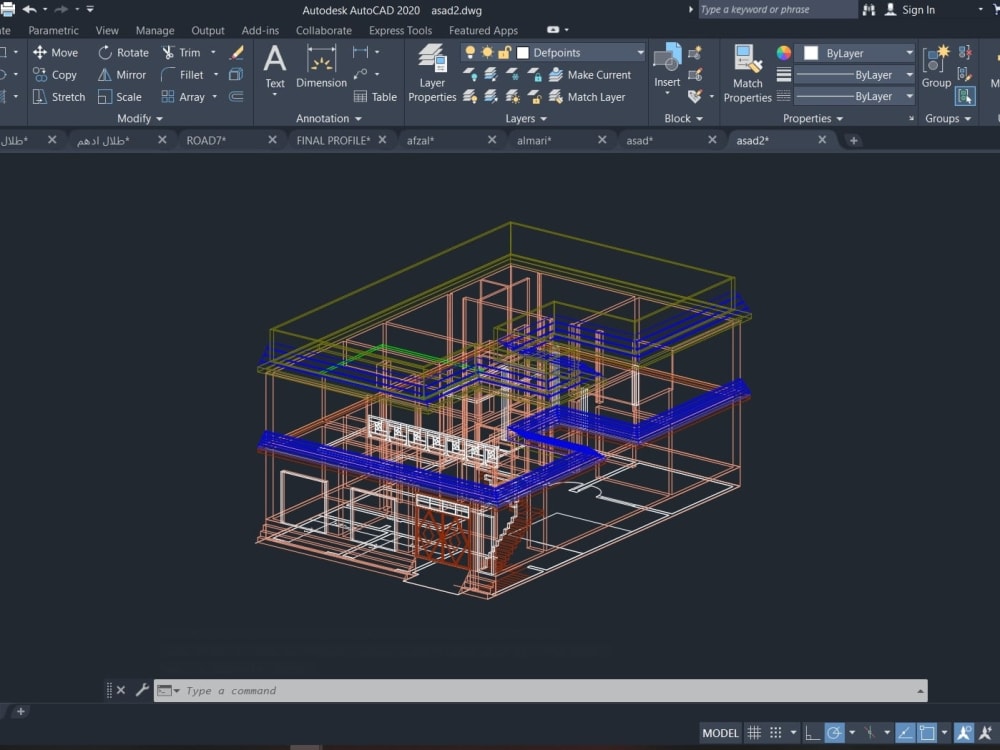Expand the Modify panel
The width and height of the screenshot is (1000, 750).
[x=139, y=118]
